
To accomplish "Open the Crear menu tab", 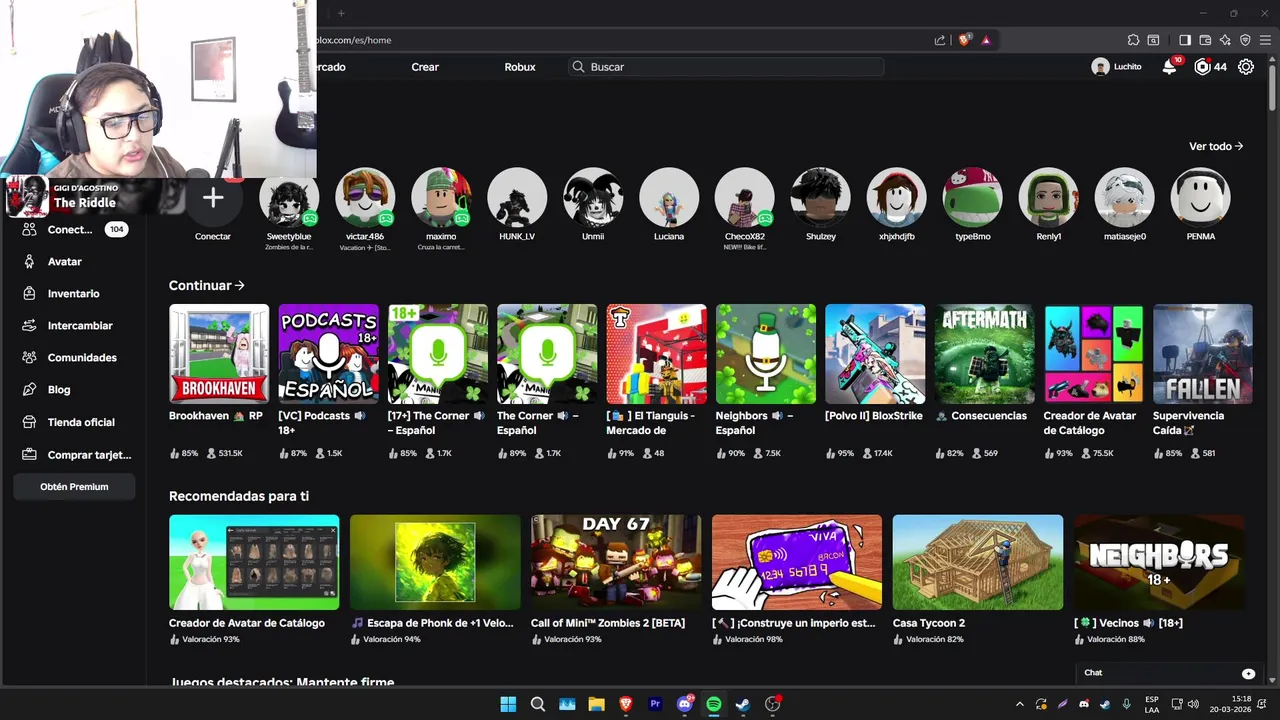I will (425, 67).
